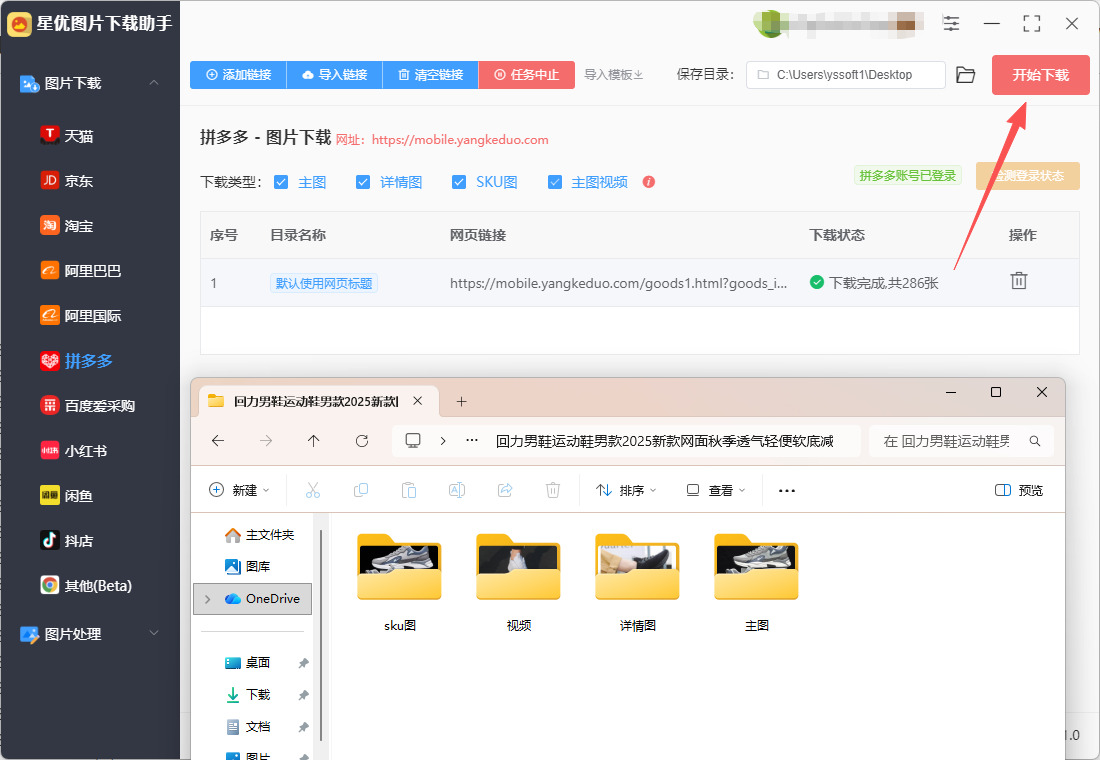Screen dimensions: 1100x760
Task: Open 主文件夹 in navigation pane
Action: pos(260,535)
